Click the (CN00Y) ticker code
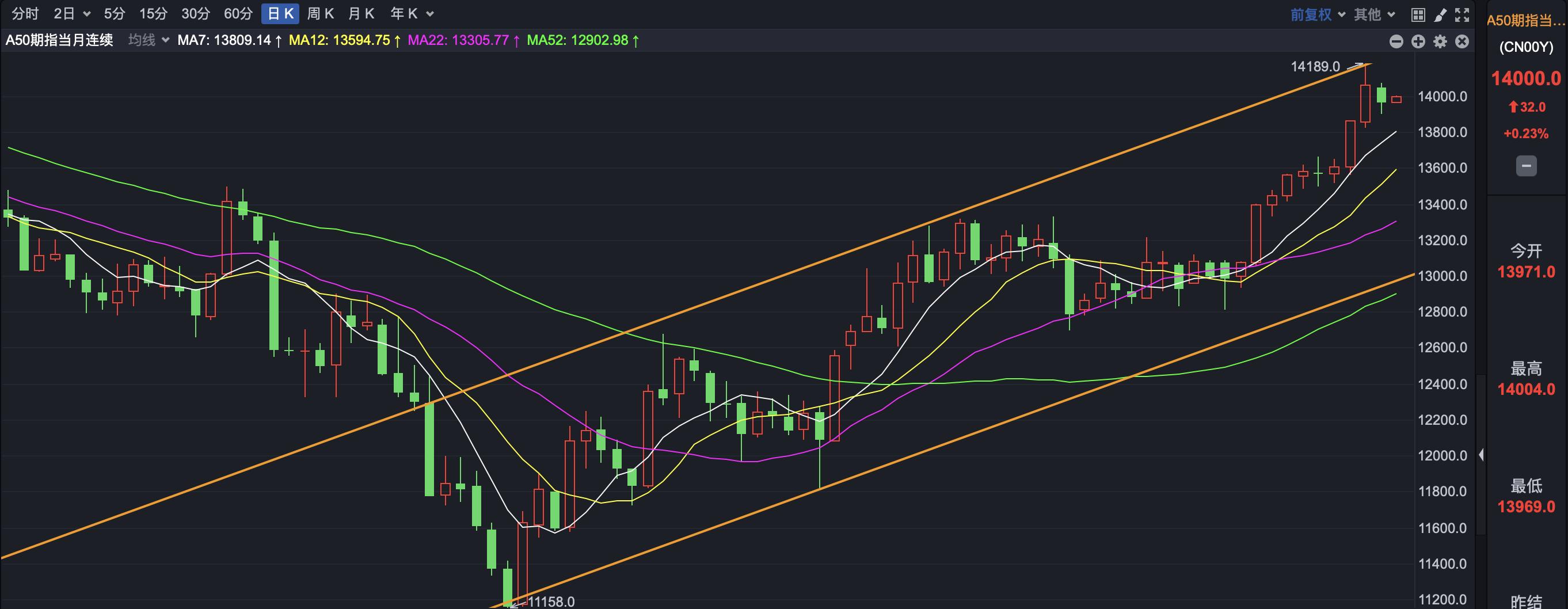The width and height of the screenshot is (1568, 609). [x=1526, y=47]
